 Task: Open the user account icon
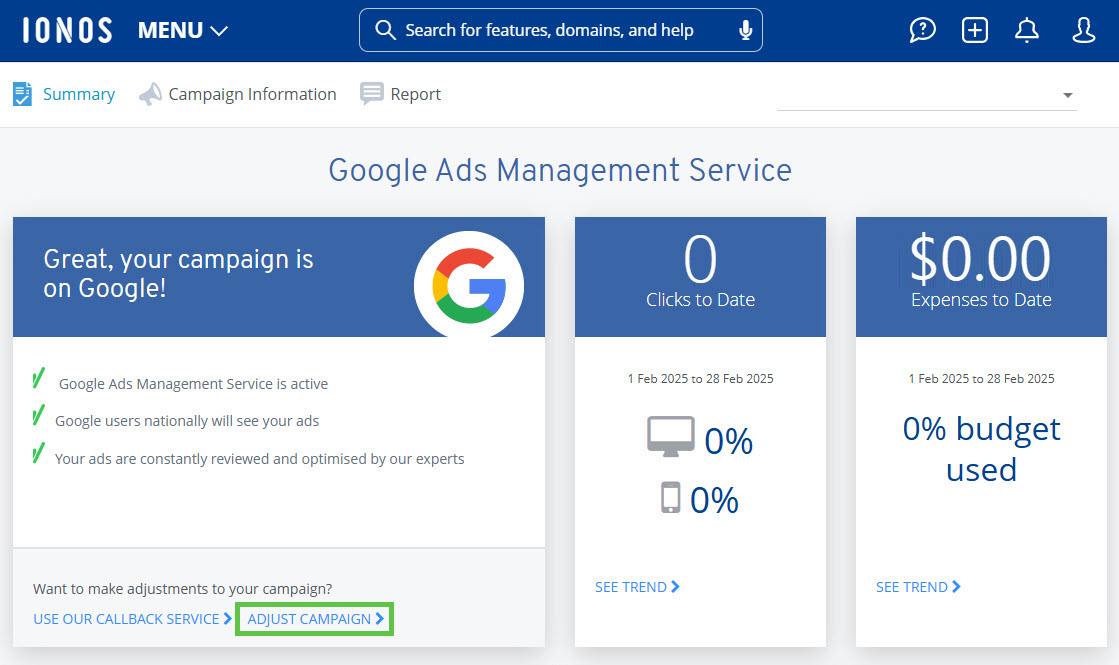tap(1084, 30)
